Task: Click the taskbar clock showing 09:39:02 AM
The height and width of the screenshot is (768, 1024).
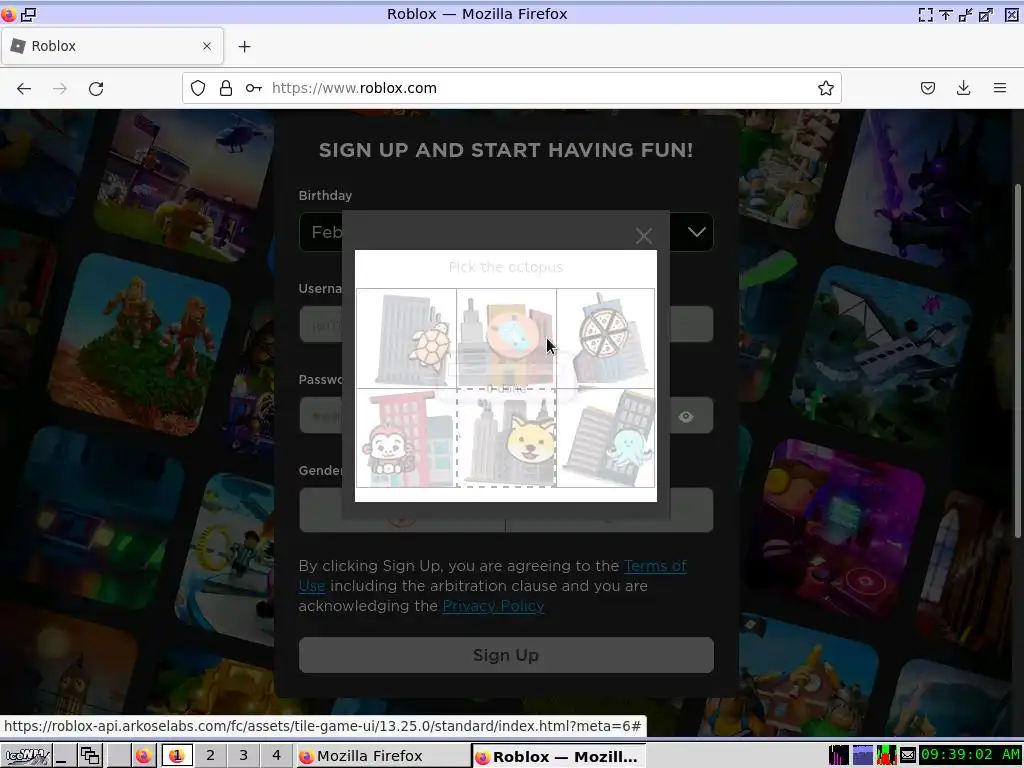Action: tap(970, 755)
